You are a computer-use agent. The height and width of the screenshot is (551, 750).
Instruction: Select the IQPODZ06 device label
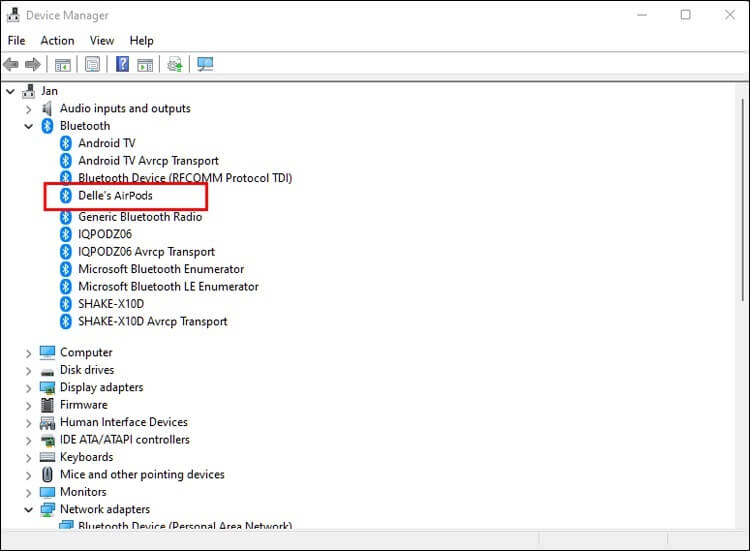(x=105, y=234)
